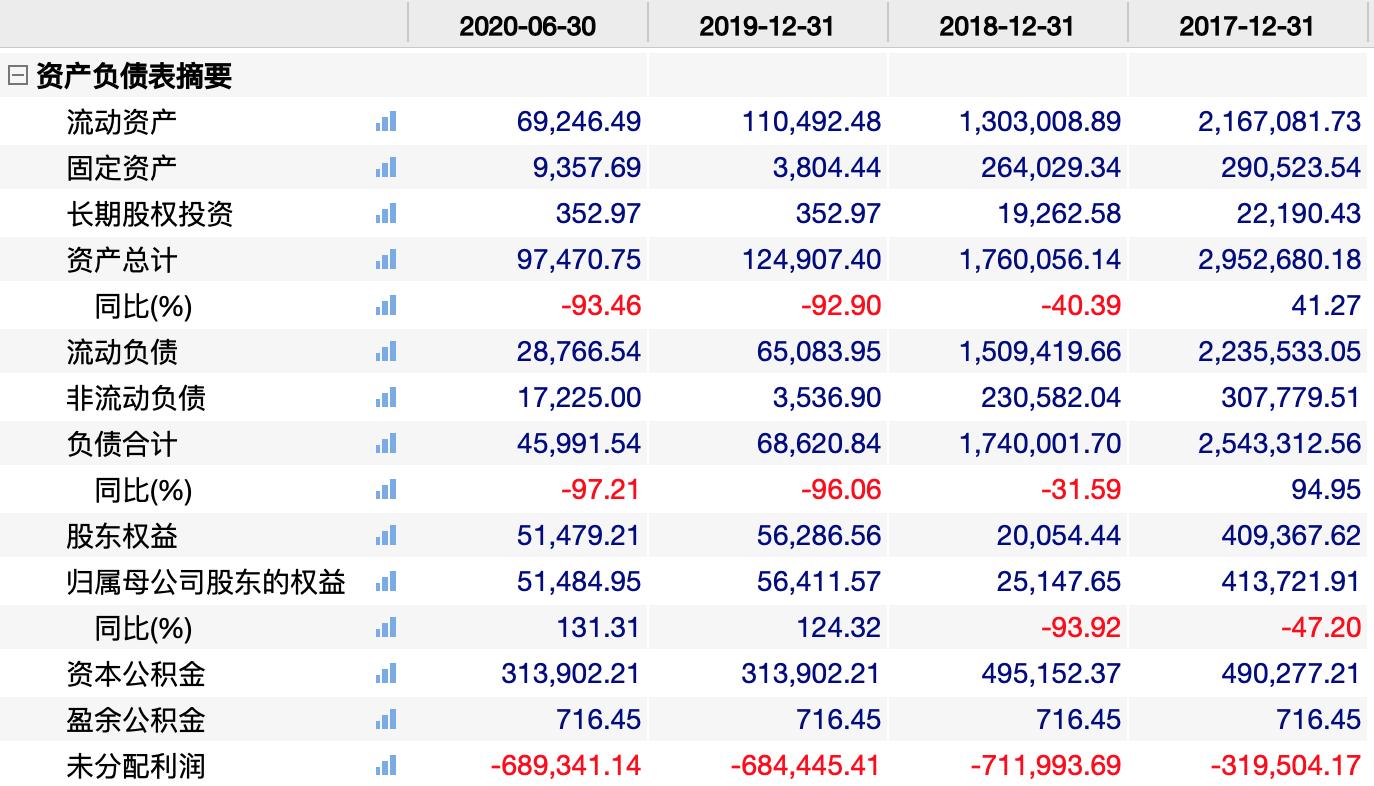
Task: Open chart icon for 非流动负债 row
Action: pos(386,398)
